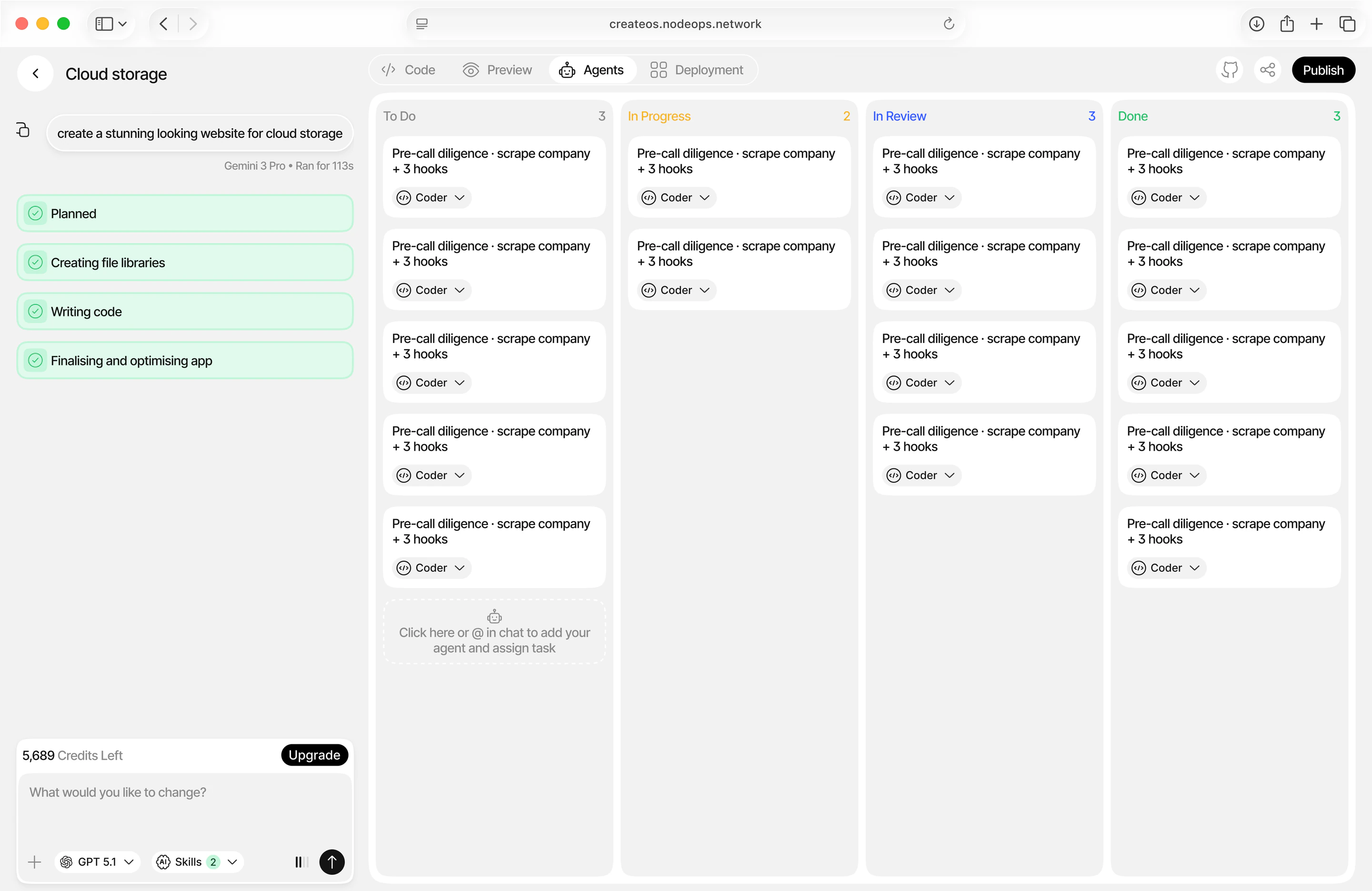Toggle the Safari sidebar icon
The image size is (1372, 891).
[104, 24]
